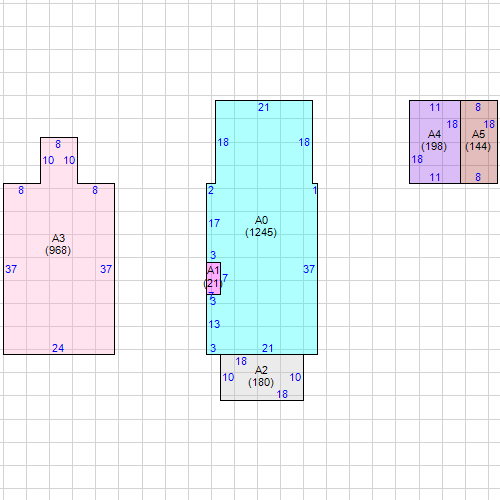Click the 2 dimension on A0's left shoulder
Viewport: 500px width, 500px height.
pyautogui.click(x=211, y=190)
